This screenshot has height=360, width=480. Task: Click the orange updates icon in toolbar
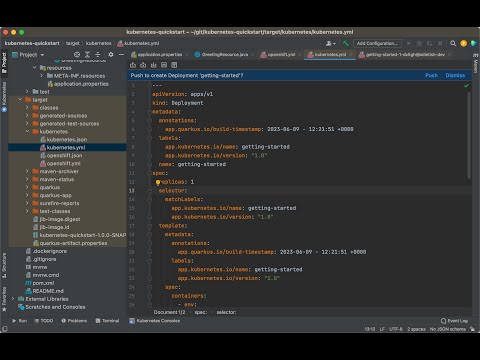coord(463,43)
